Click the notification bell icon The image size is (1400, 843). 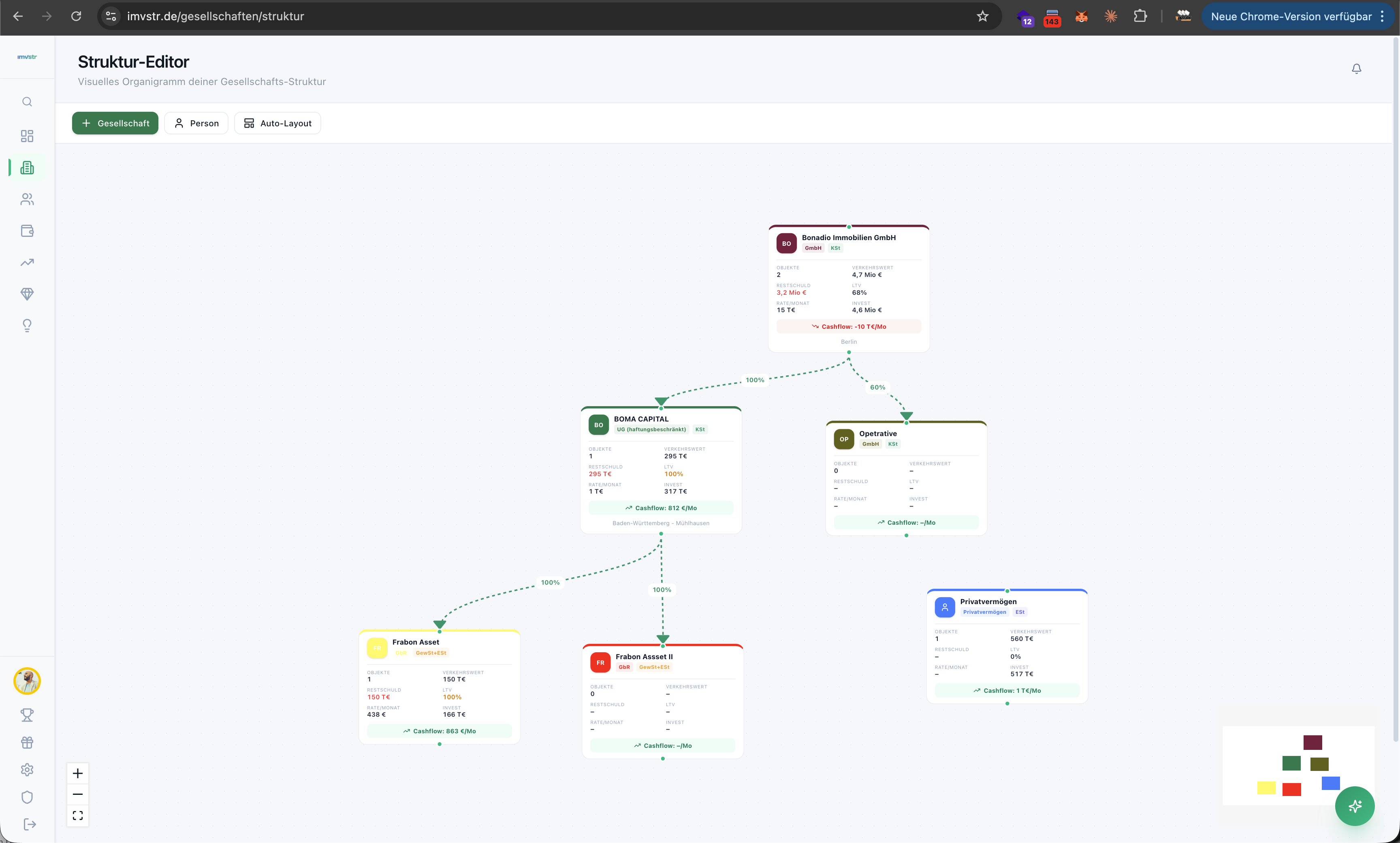point(1356,69)
